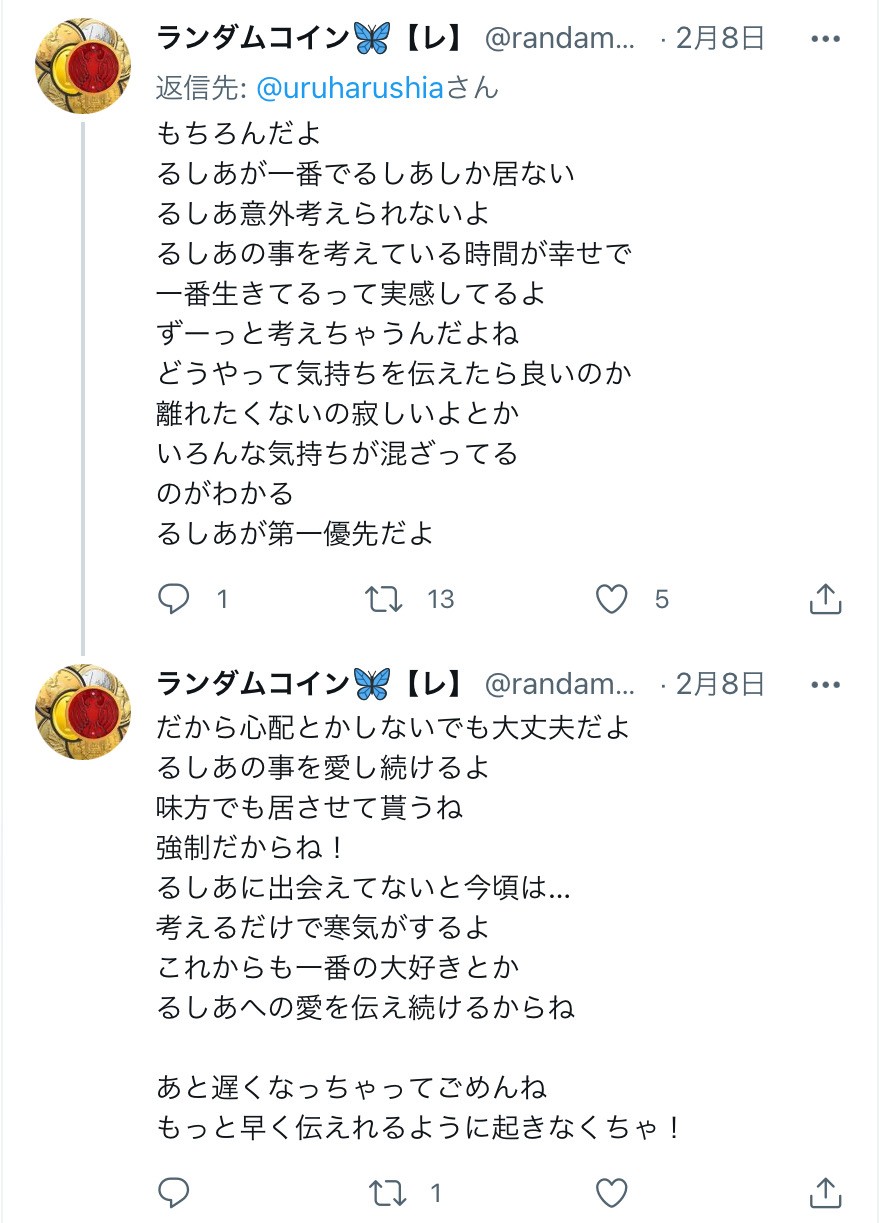This screenshot has height=1223, width=879.
Task: Open more options menu on first tweet
Action: point(825,39)
